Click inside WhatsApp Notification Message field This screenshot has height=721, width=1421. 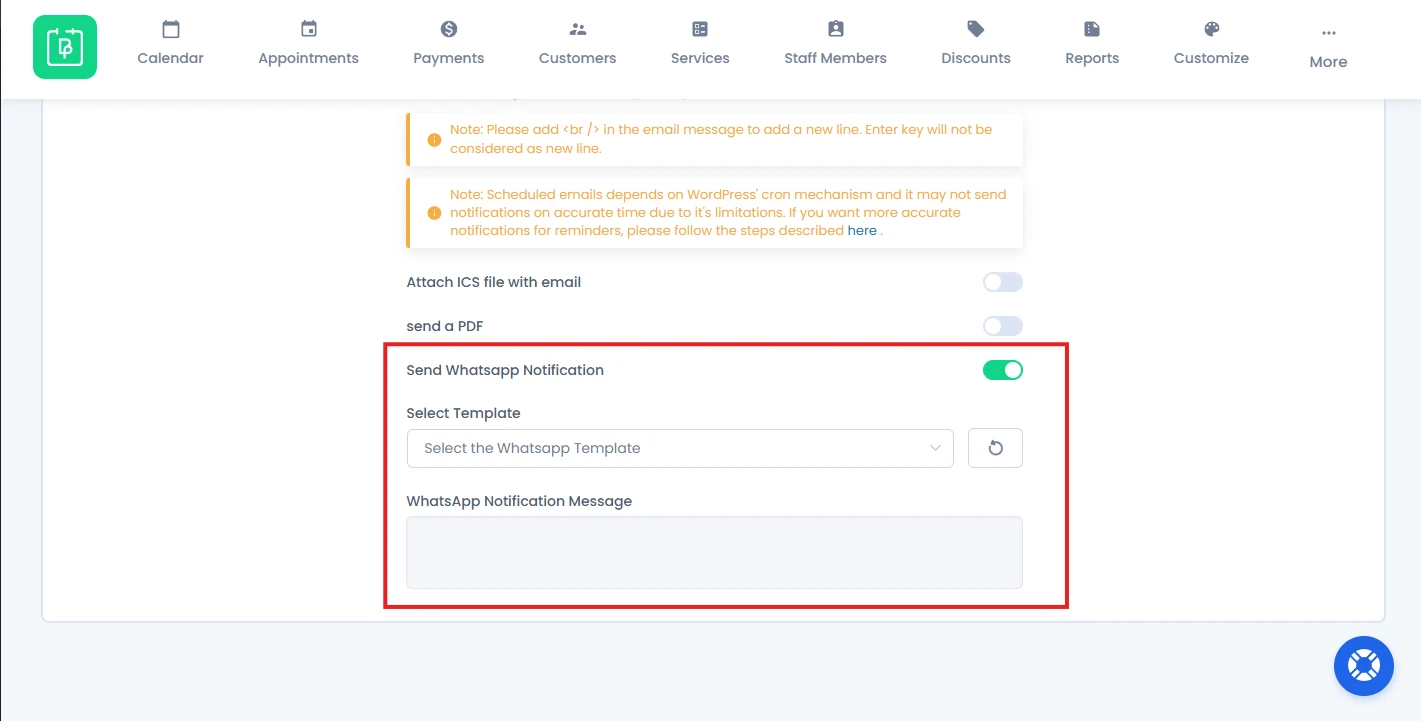point(714,552)
